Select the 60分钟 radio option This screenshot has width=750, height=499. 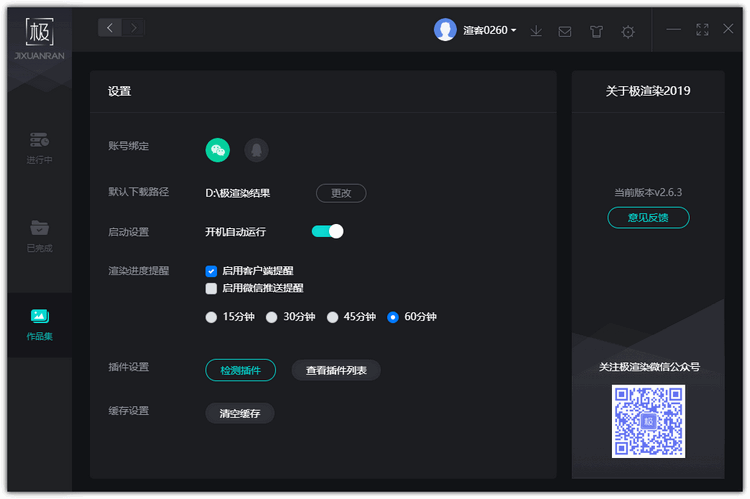pyautogui.click(x=393, y=317)
